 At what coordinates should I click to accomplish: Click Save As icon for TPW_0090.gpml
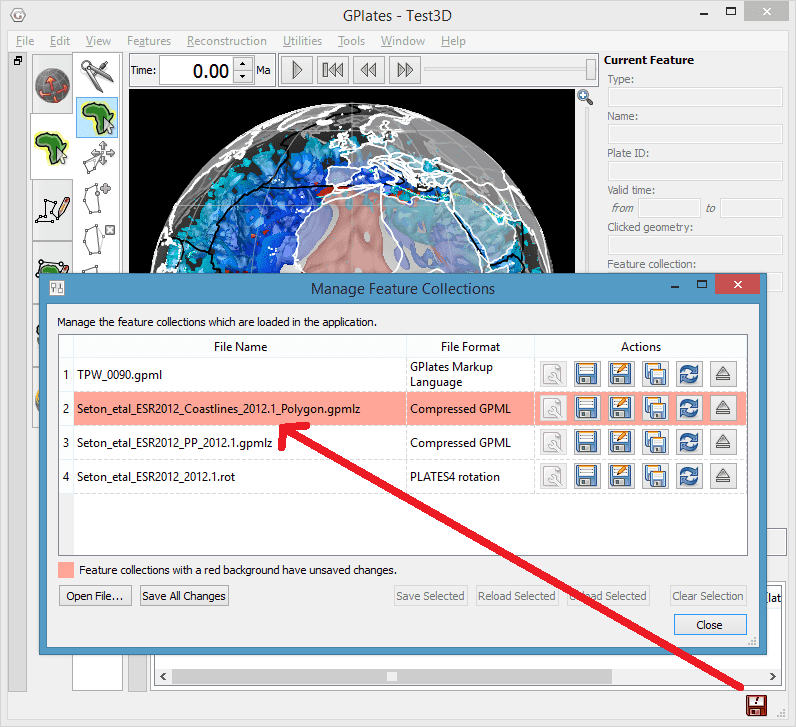[621, 375]
